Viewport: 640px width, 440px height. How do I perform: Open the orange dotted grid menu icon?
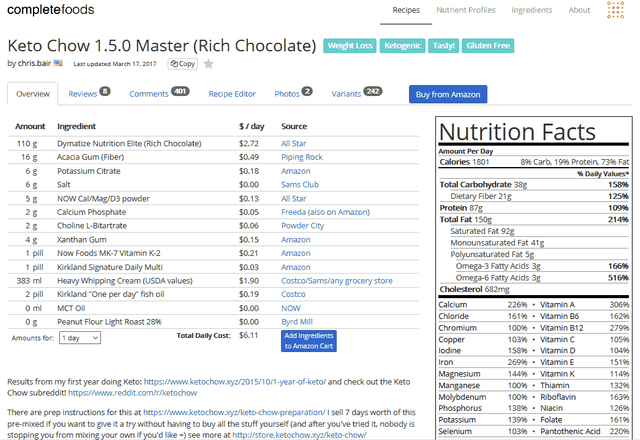click(616, 10)
